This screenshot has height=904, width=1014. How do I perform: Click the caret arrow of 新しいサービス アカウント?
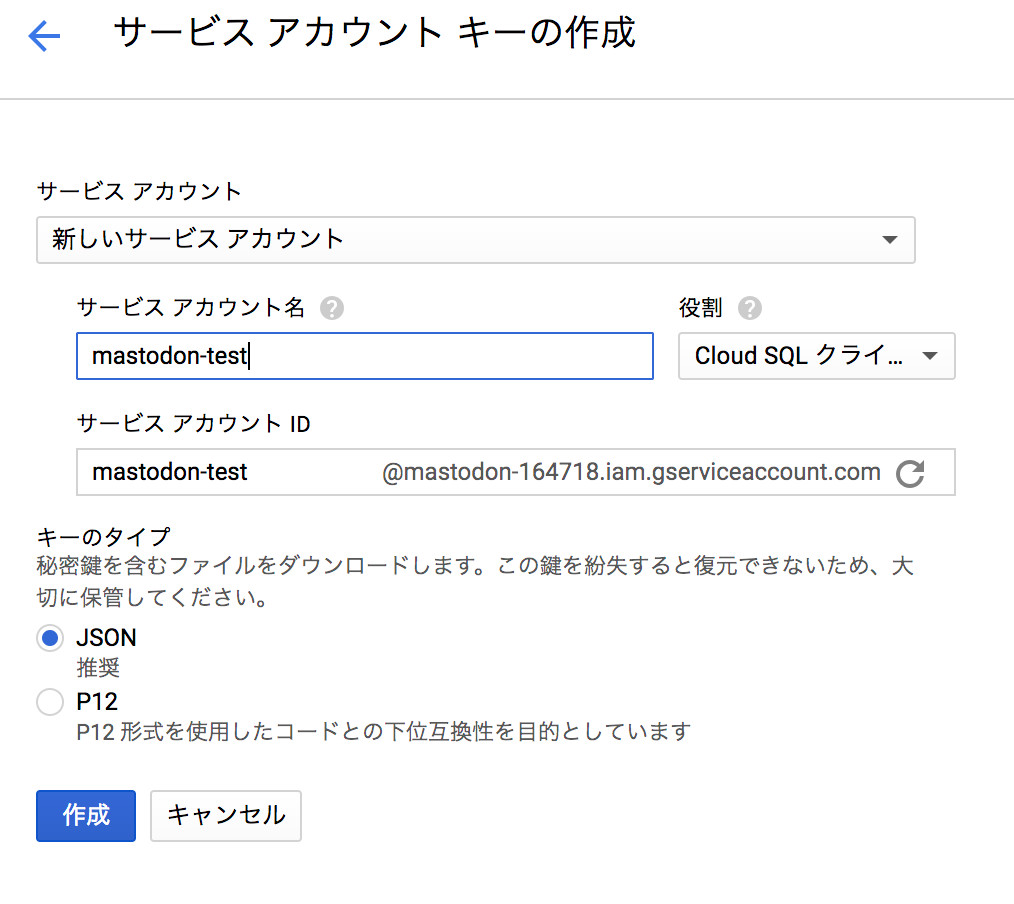tap(889, 240)
